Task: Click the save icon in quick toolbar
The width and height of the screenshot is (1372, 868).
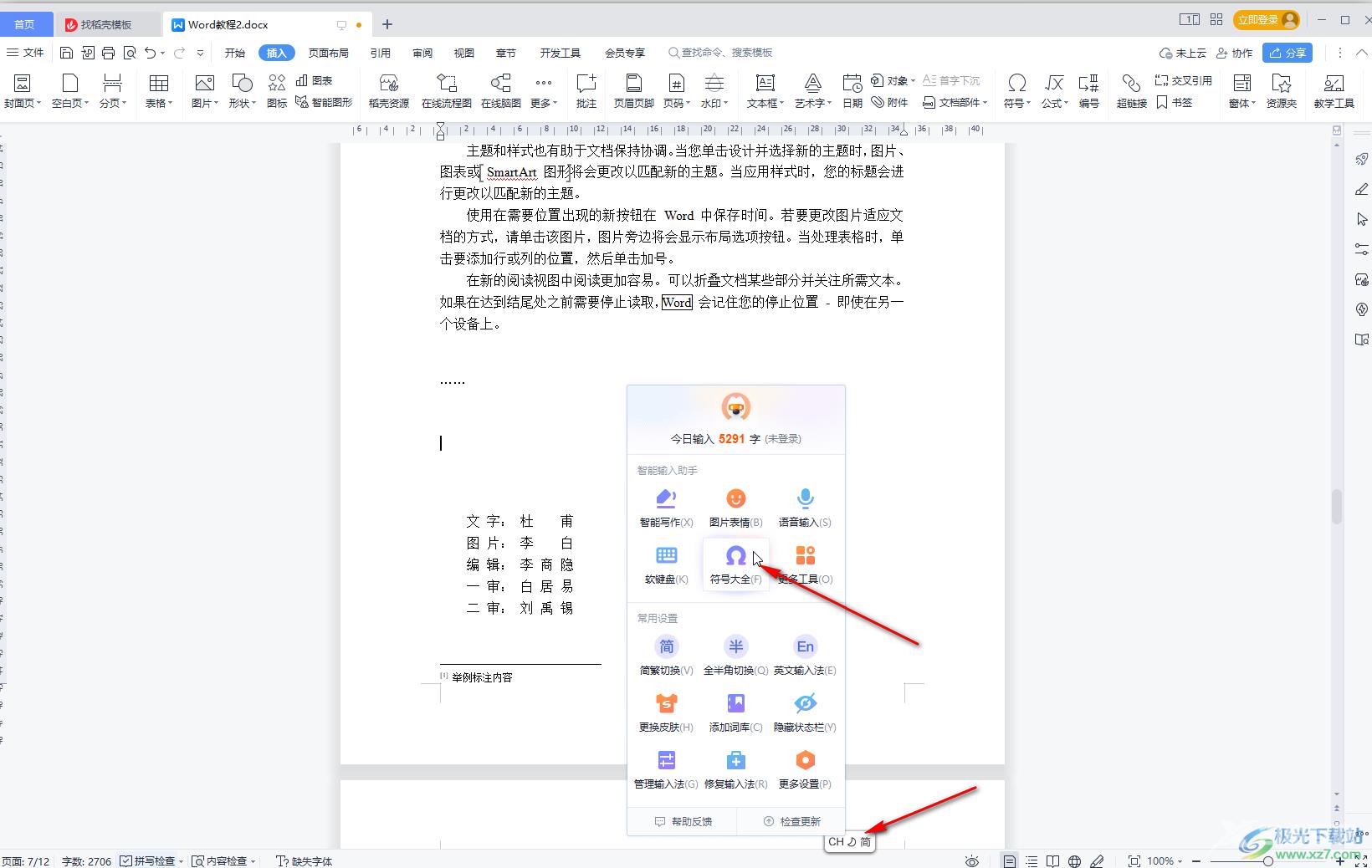Action: point(66,53)
